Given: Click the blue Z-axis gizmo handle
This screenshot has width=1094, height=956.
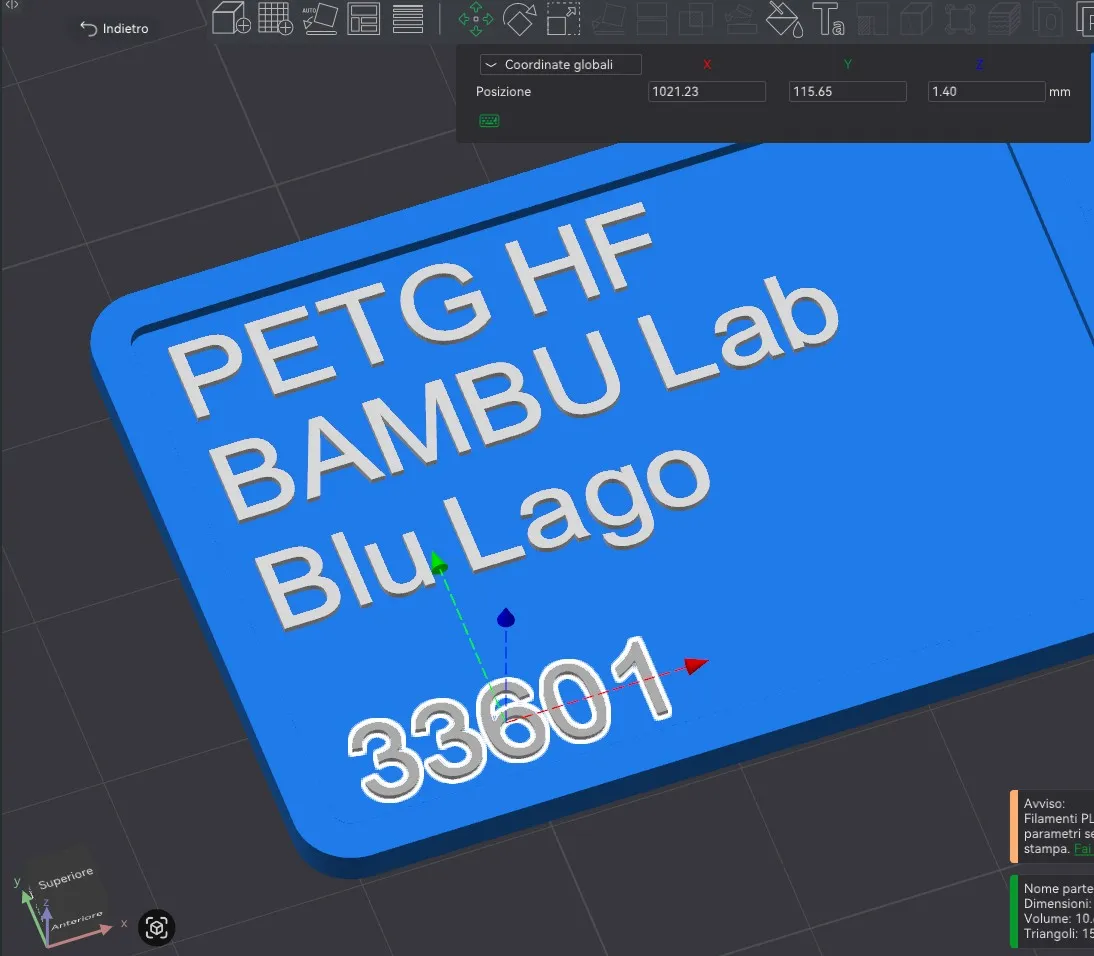Looking at the screenshot, I should pyautogui.click(x=506, y=617).
